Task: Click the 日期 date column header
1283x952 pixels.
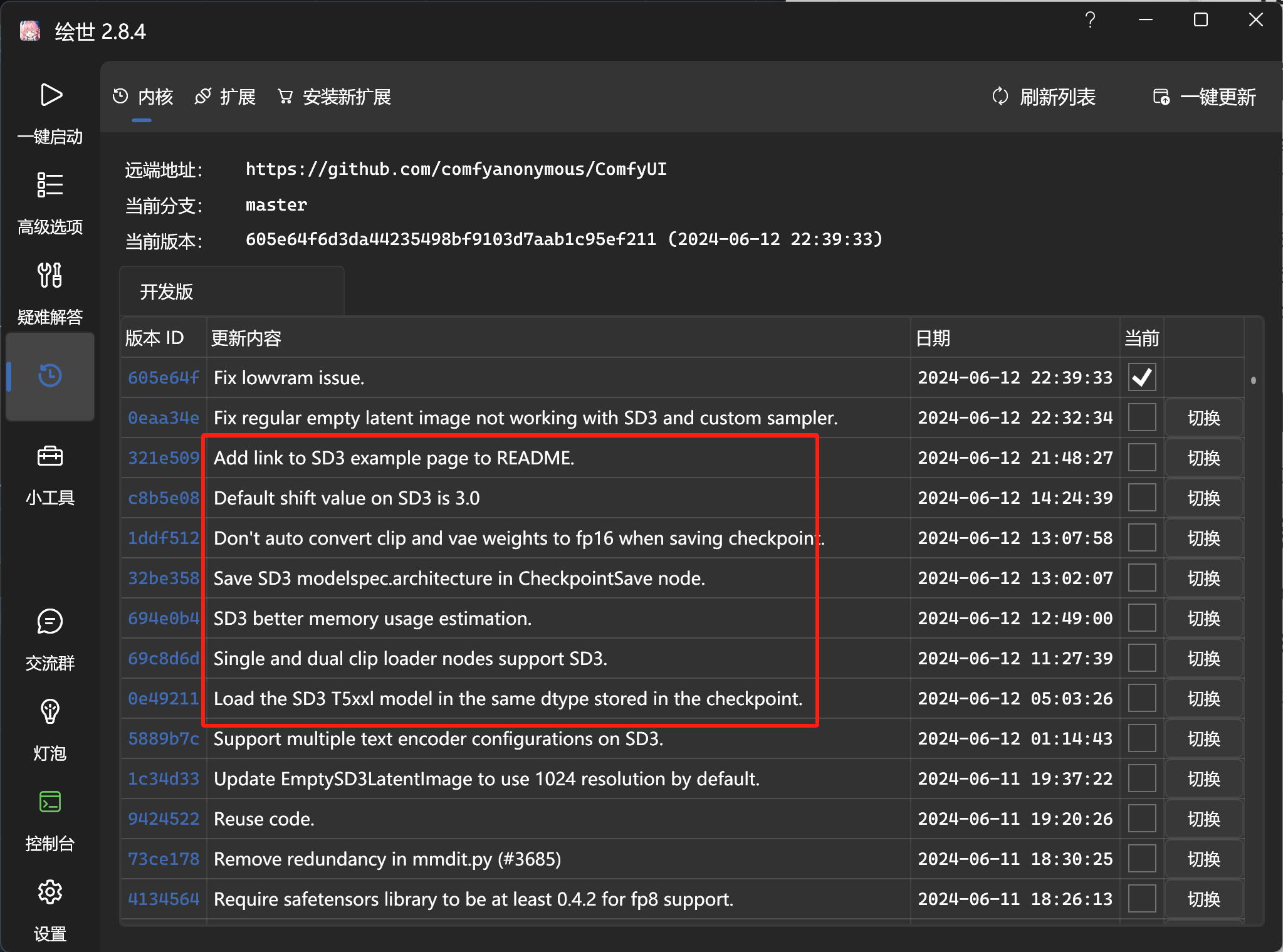Action: (x=1015, y=338)
